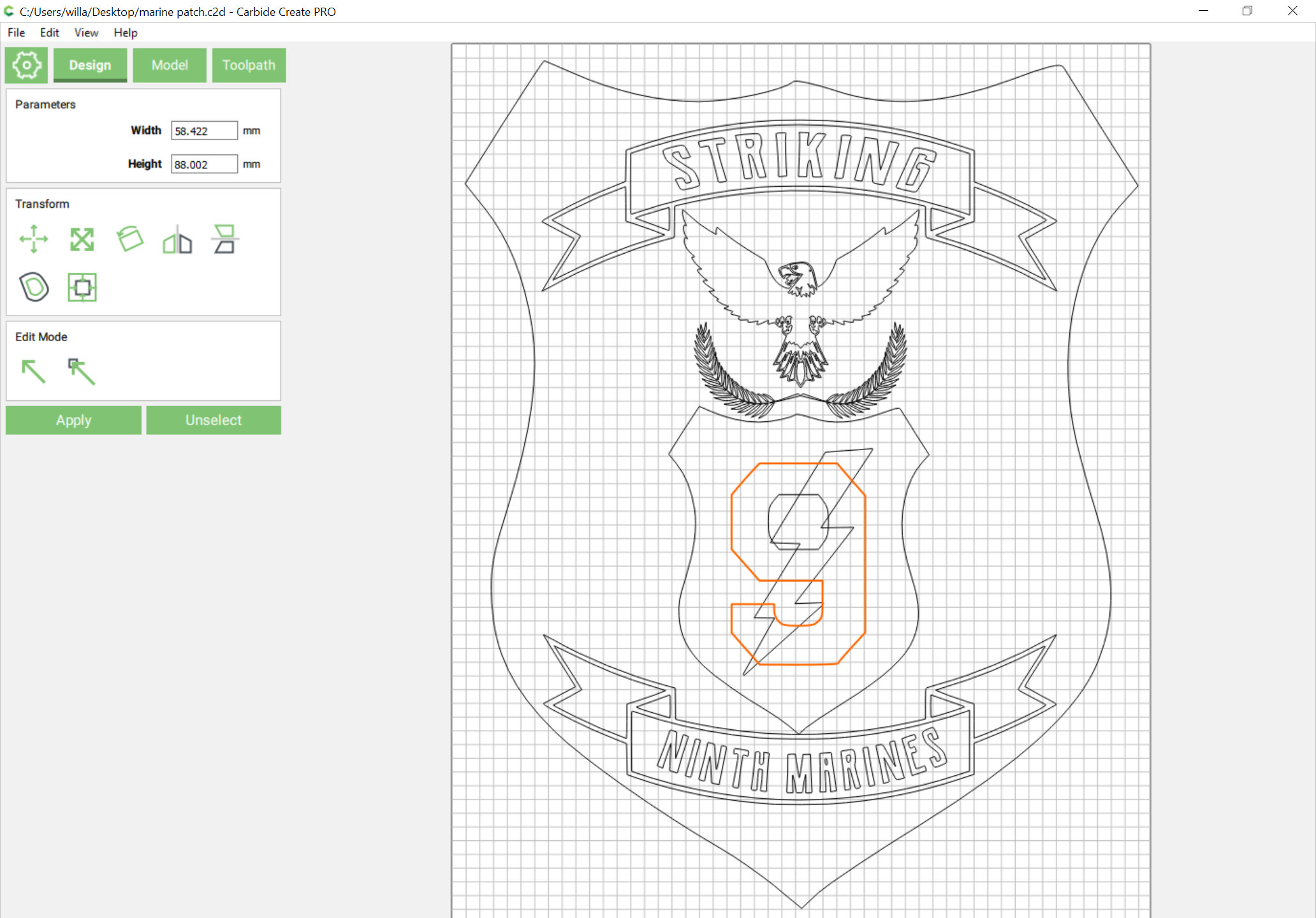Open the Help menu
The image size is (1316, 918).
[126, 33]
